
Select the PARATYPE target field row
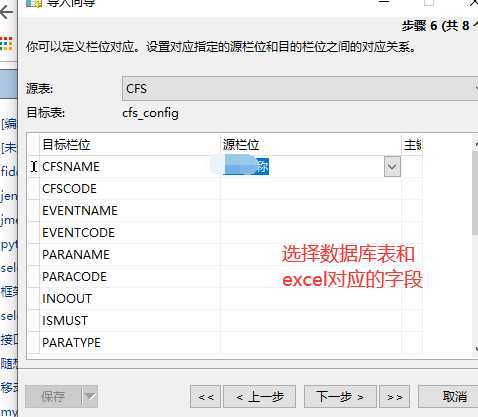[x=130, y=343]
